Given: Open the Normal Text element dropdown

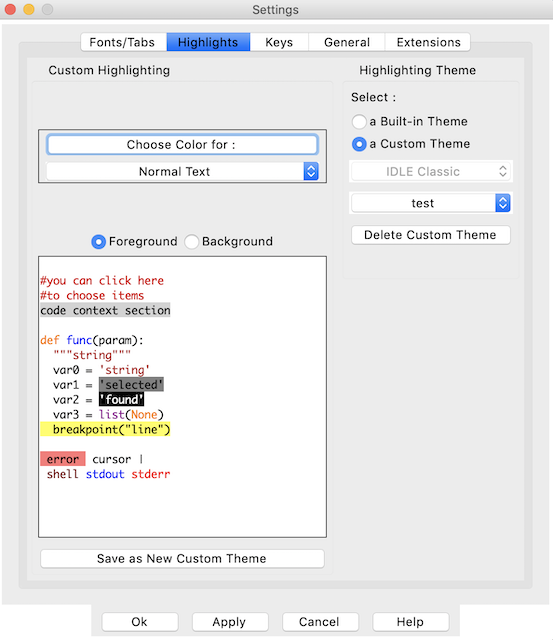Looking at the screenshot, I should 182,171.
